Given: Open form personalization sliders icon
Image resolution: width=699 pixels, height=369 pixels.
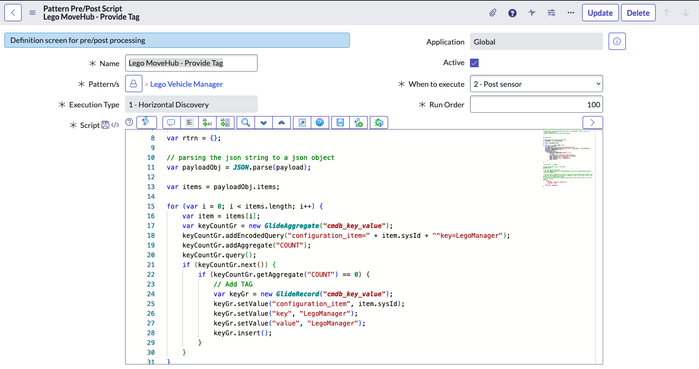Looking at the screenshot, I should click(551, 13).
